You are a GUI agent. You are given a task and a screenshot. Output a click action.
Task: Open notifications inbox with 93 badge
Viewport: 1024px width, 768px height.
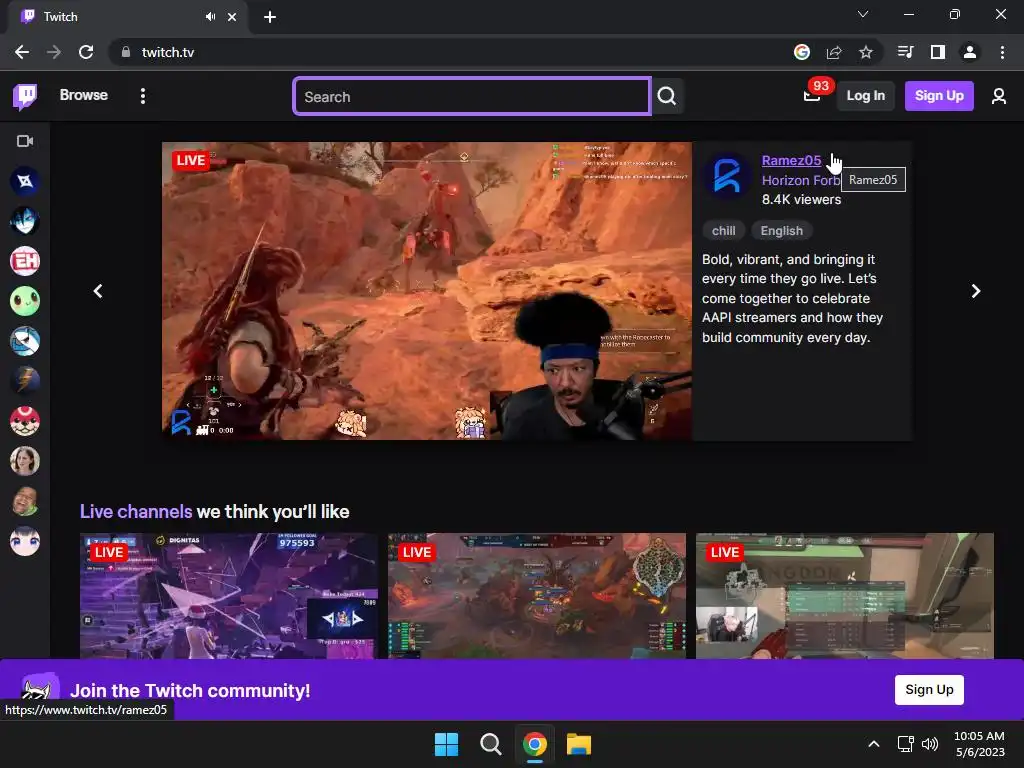tap(812, 95)
